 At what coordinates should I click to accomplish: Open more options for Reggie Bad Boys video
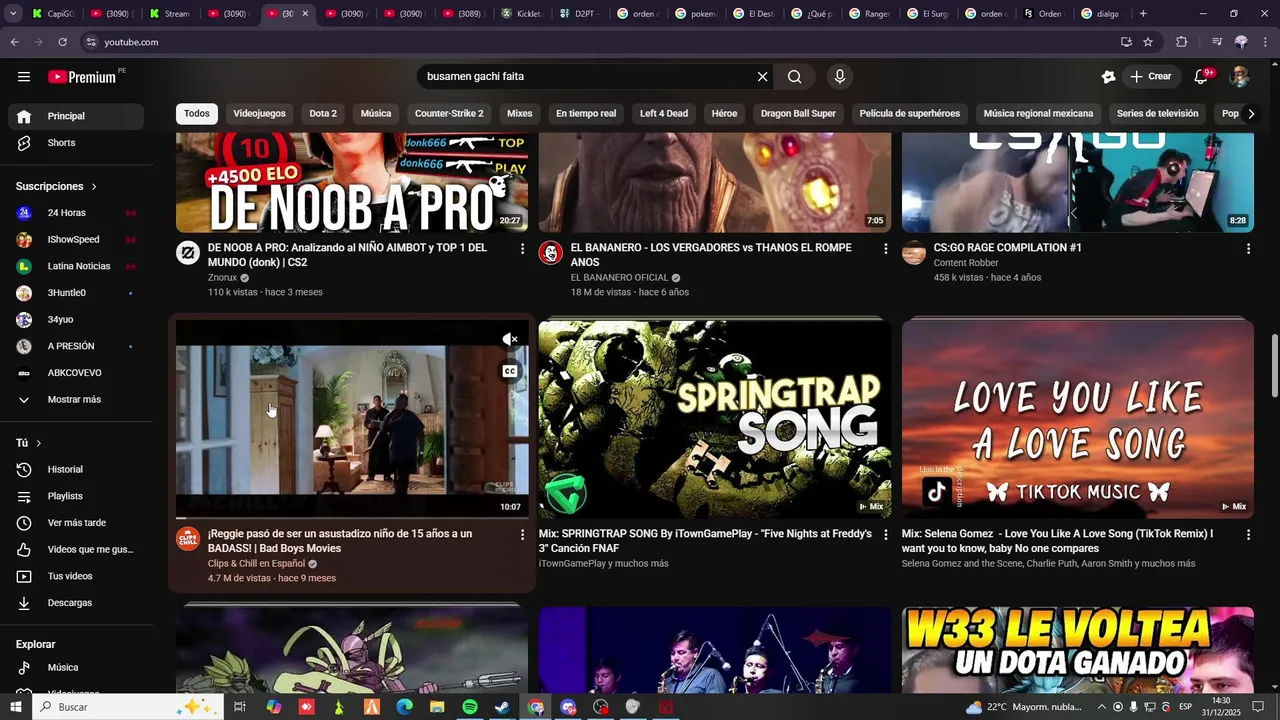coord(522,535)
